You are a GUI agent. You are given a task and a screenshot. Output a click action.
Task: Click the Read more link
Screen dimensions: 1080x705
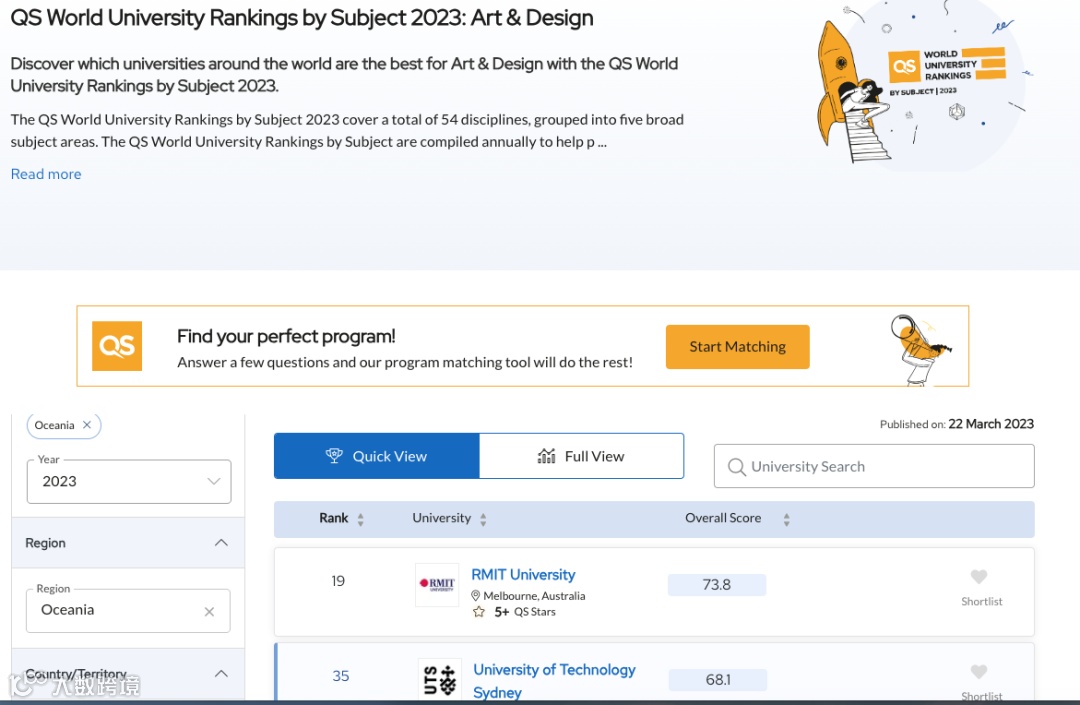tap(46, 174)
